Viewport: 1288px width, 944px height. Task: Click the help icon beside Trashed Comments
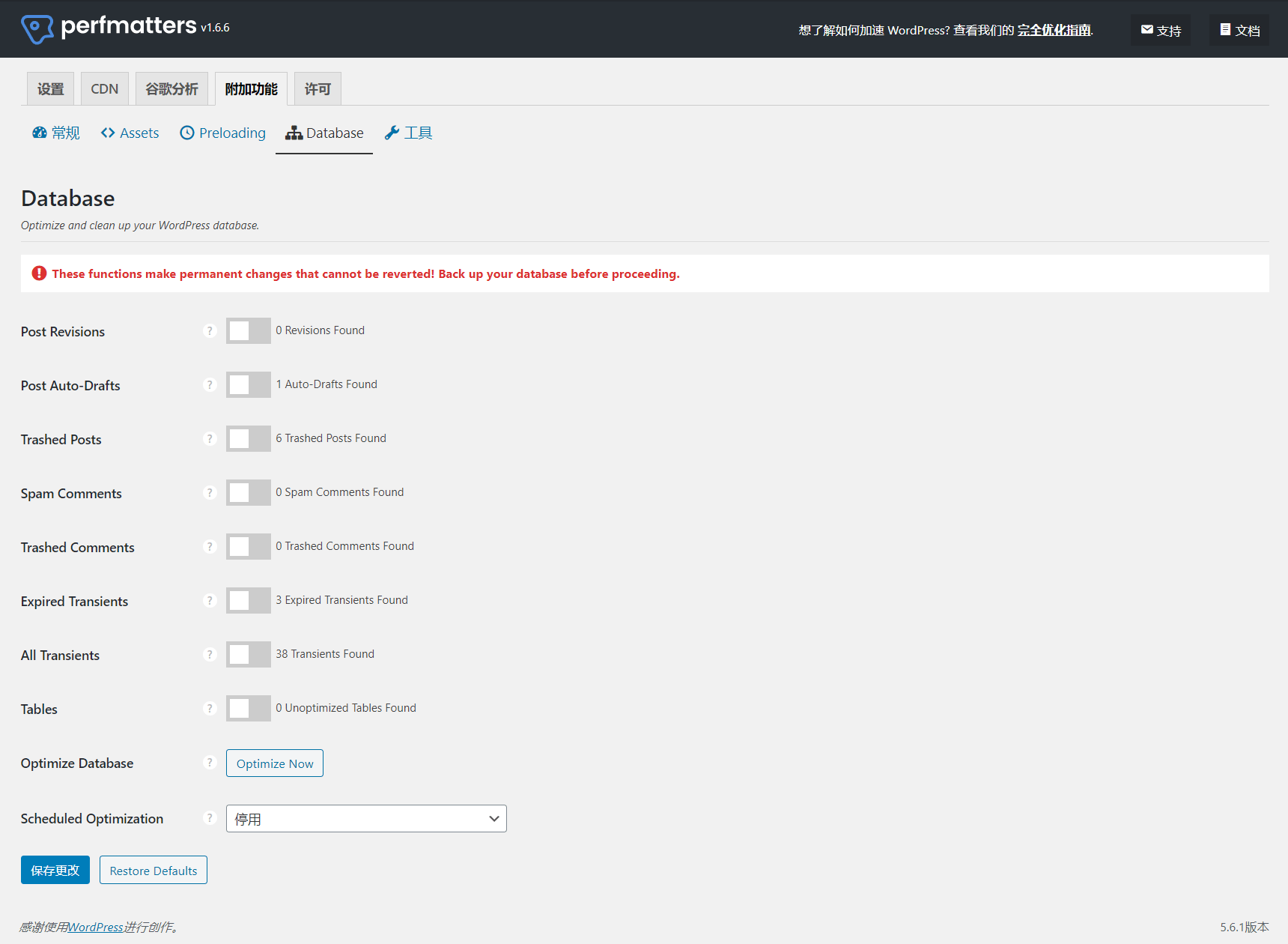coord(210,546)
